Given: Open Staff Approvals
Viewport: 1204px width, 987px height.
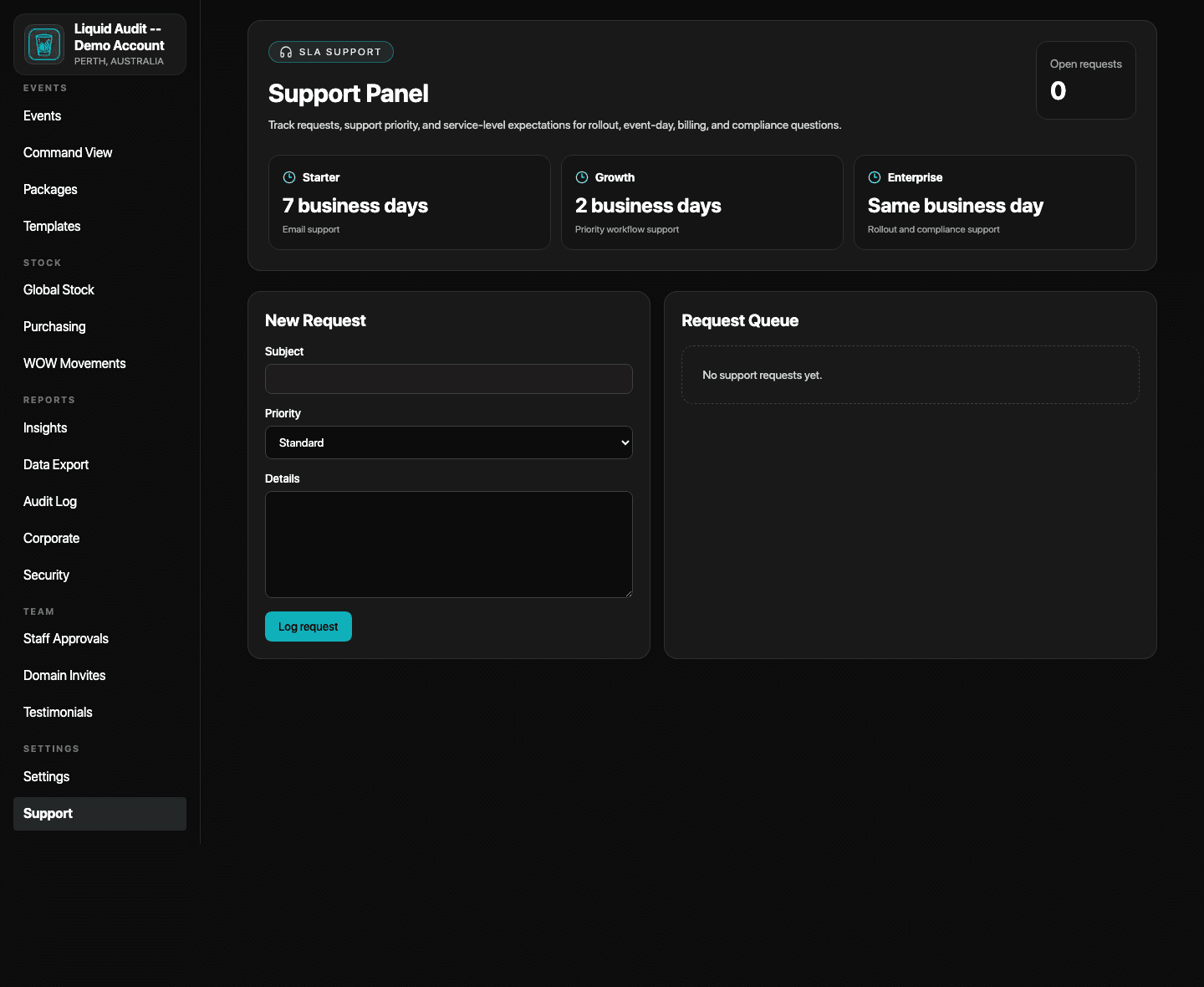Looking at the screenshot, I should (x=99, y=639).
